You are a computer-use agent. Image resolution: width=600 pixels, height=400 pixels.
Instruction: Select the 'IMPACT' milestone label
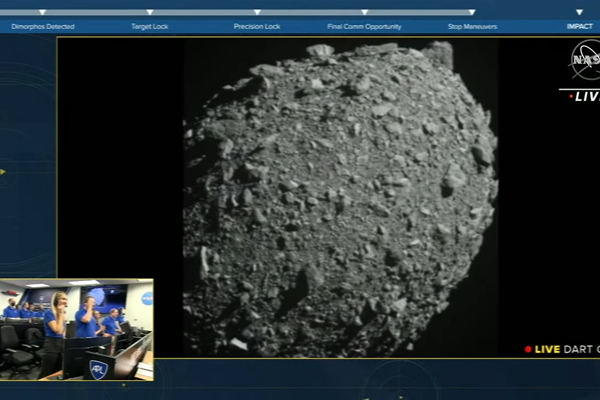[580, 26]
